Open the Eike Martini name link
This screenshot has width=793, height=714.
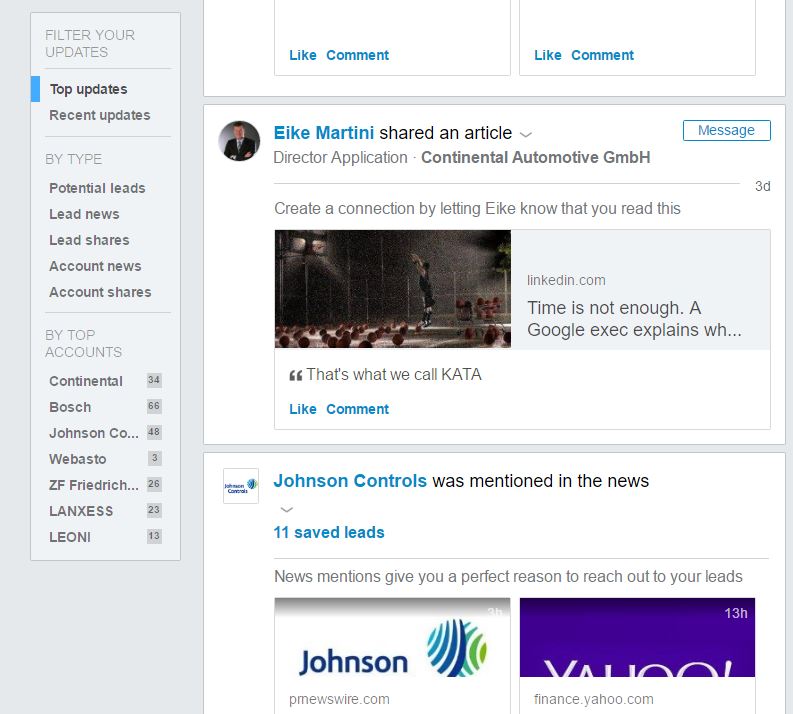[324, 133]
